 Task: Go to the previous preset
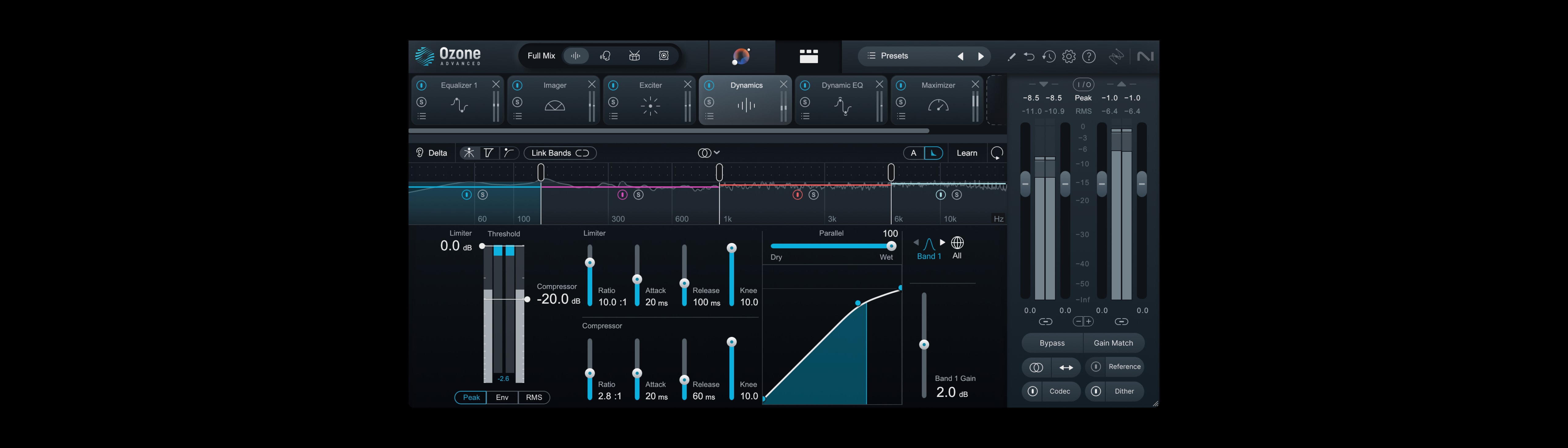click(x=960, y=57)
